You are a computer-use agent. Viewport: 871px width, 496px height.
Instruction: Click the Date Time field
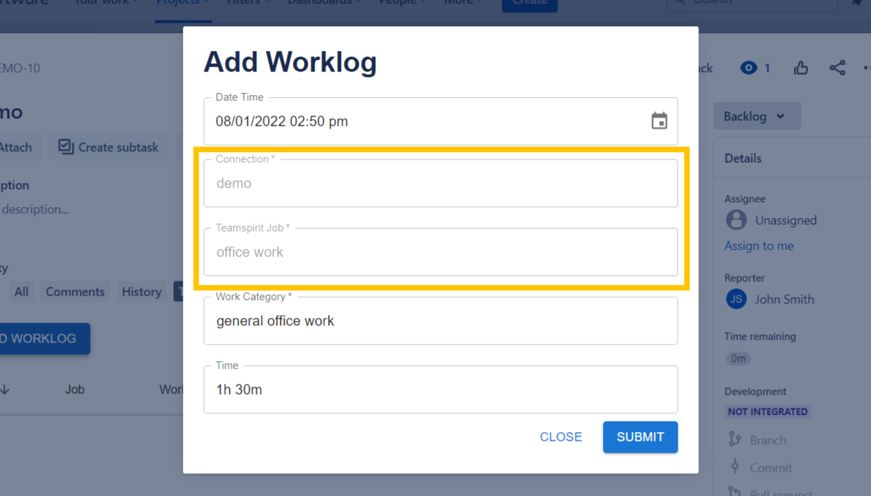[x=420, y=121]
